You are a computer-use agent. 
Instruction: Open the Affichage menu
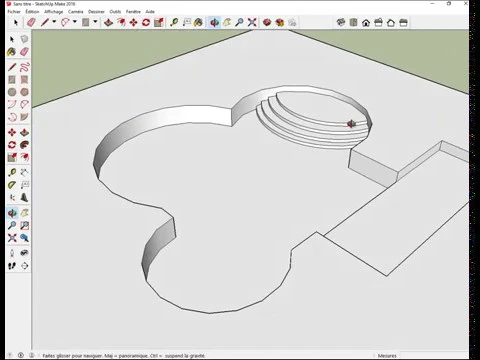coord(54,12)
